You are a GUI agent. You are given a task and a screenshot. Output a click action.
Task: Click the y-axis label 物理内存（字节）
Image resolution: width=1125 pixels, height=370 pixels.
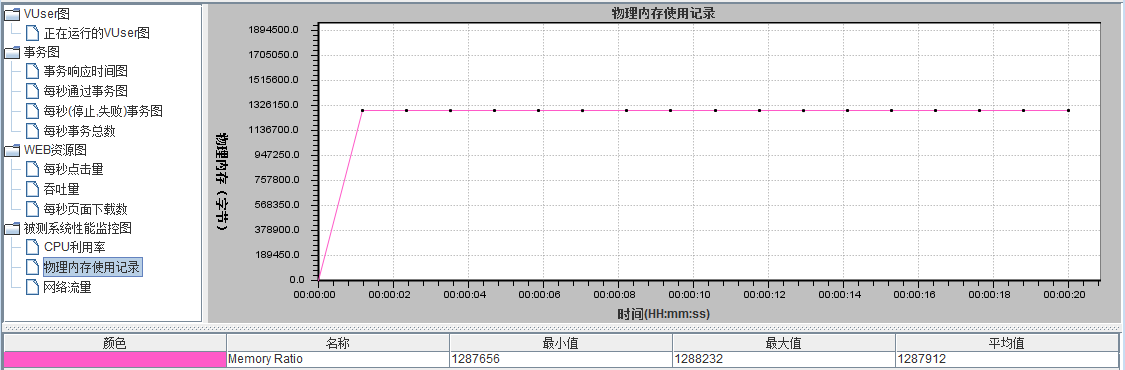(x=223, y=181)
